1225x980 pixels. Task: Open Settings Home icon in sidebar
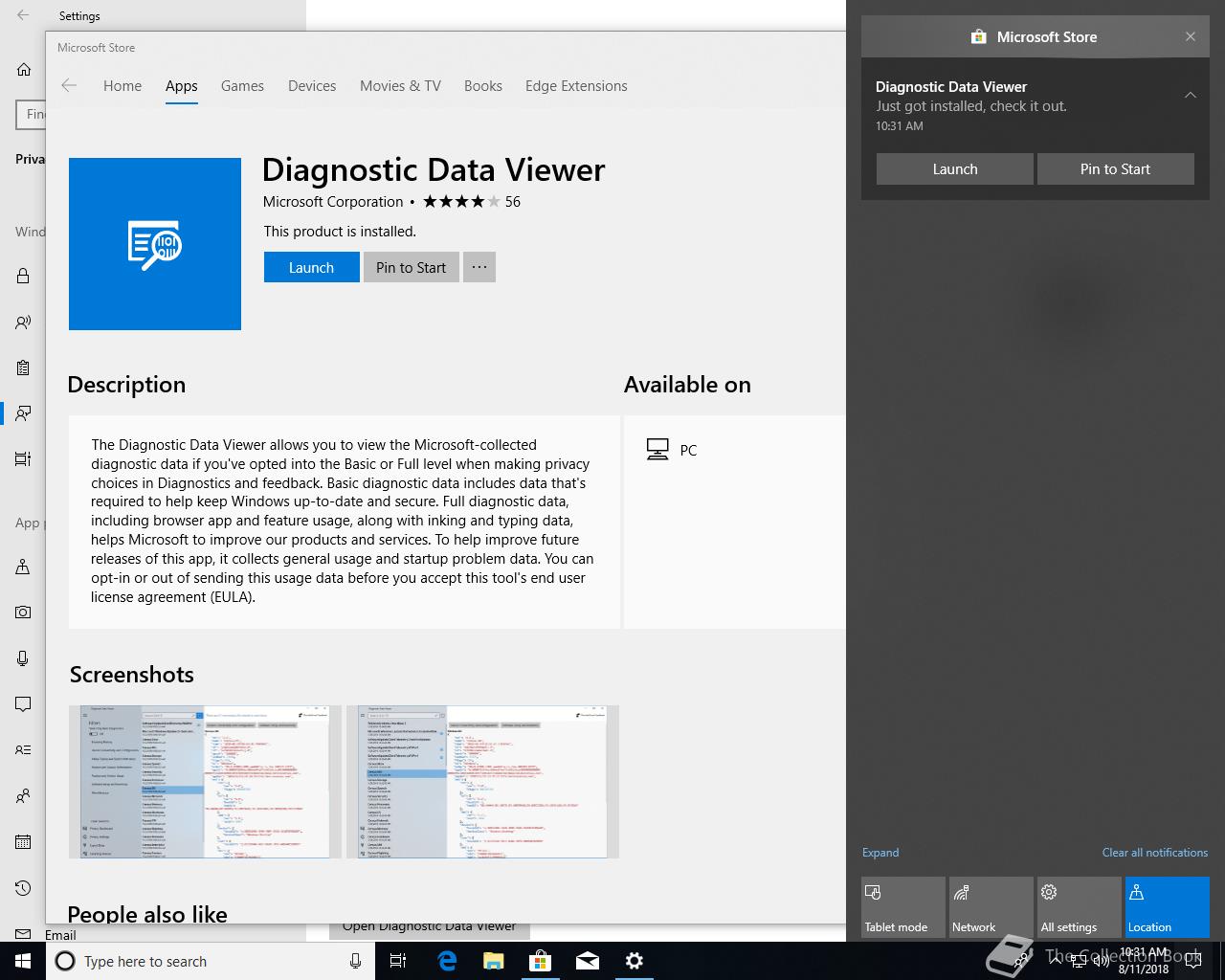click(24, 69)
